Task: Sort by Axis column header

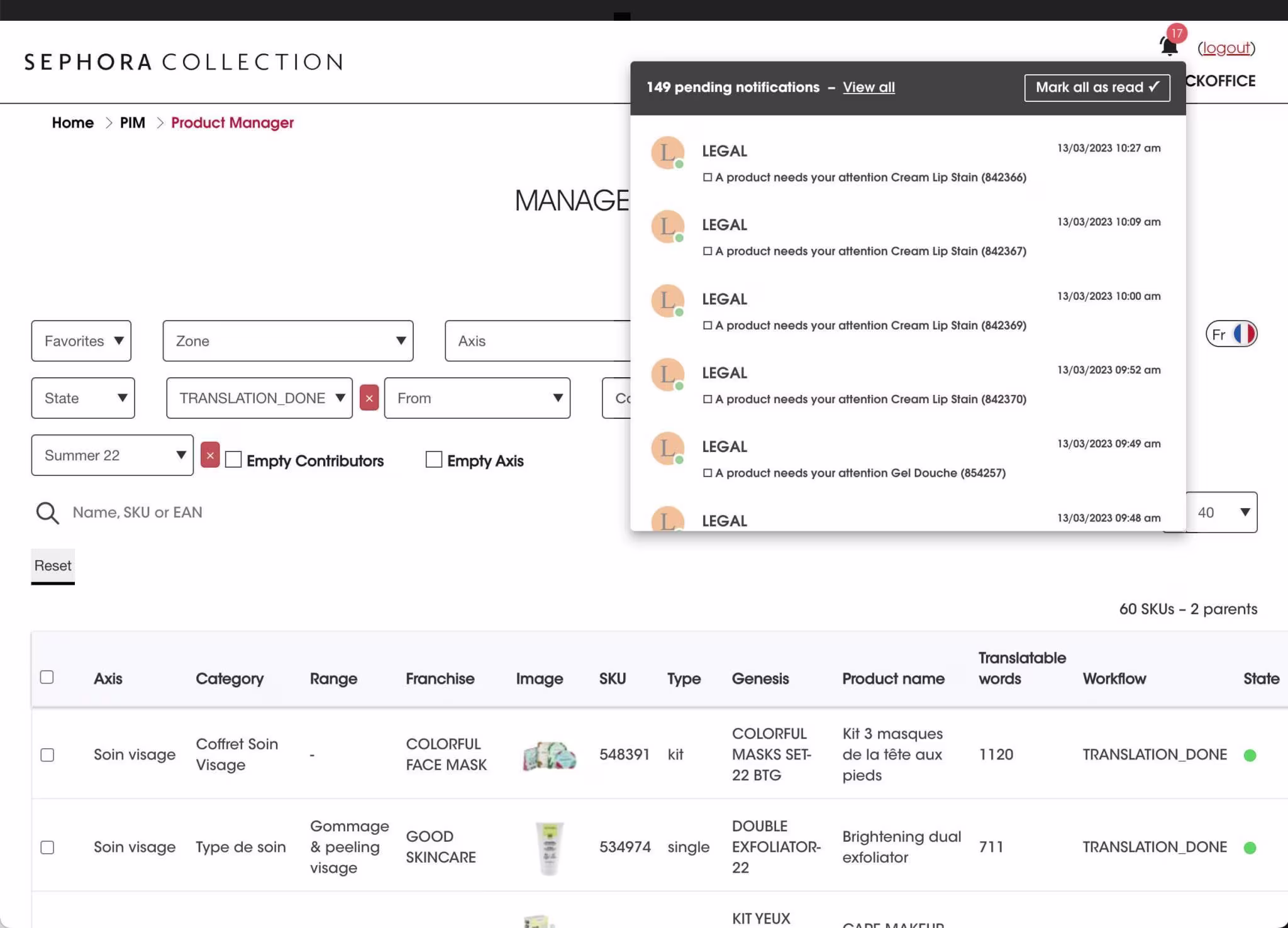Action: pyautogui.click(x=108, y=678)
